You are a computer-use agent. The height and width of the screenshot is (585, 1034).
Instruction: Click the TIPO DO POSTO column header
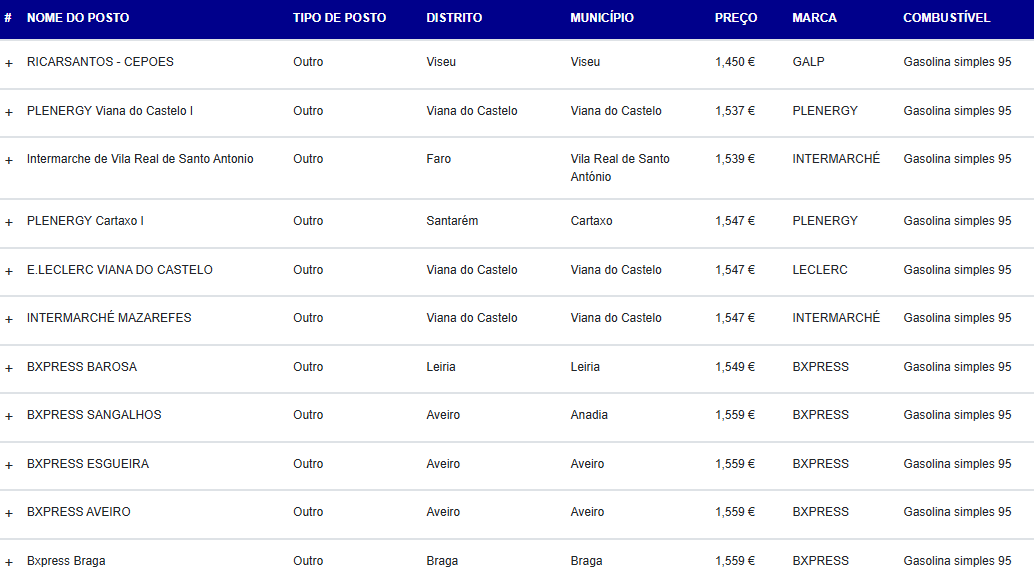[x=339, y=18]
